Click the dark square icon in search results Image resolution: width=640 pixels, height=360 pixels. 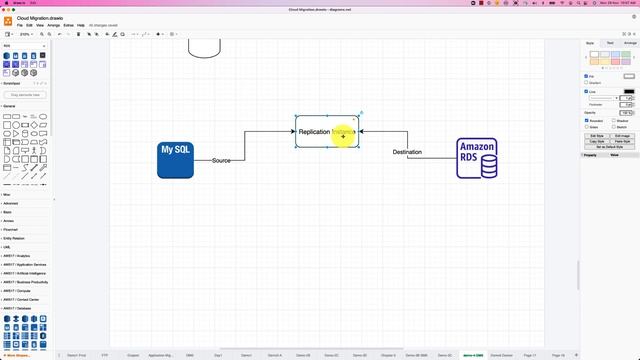(x=42, y=56)
